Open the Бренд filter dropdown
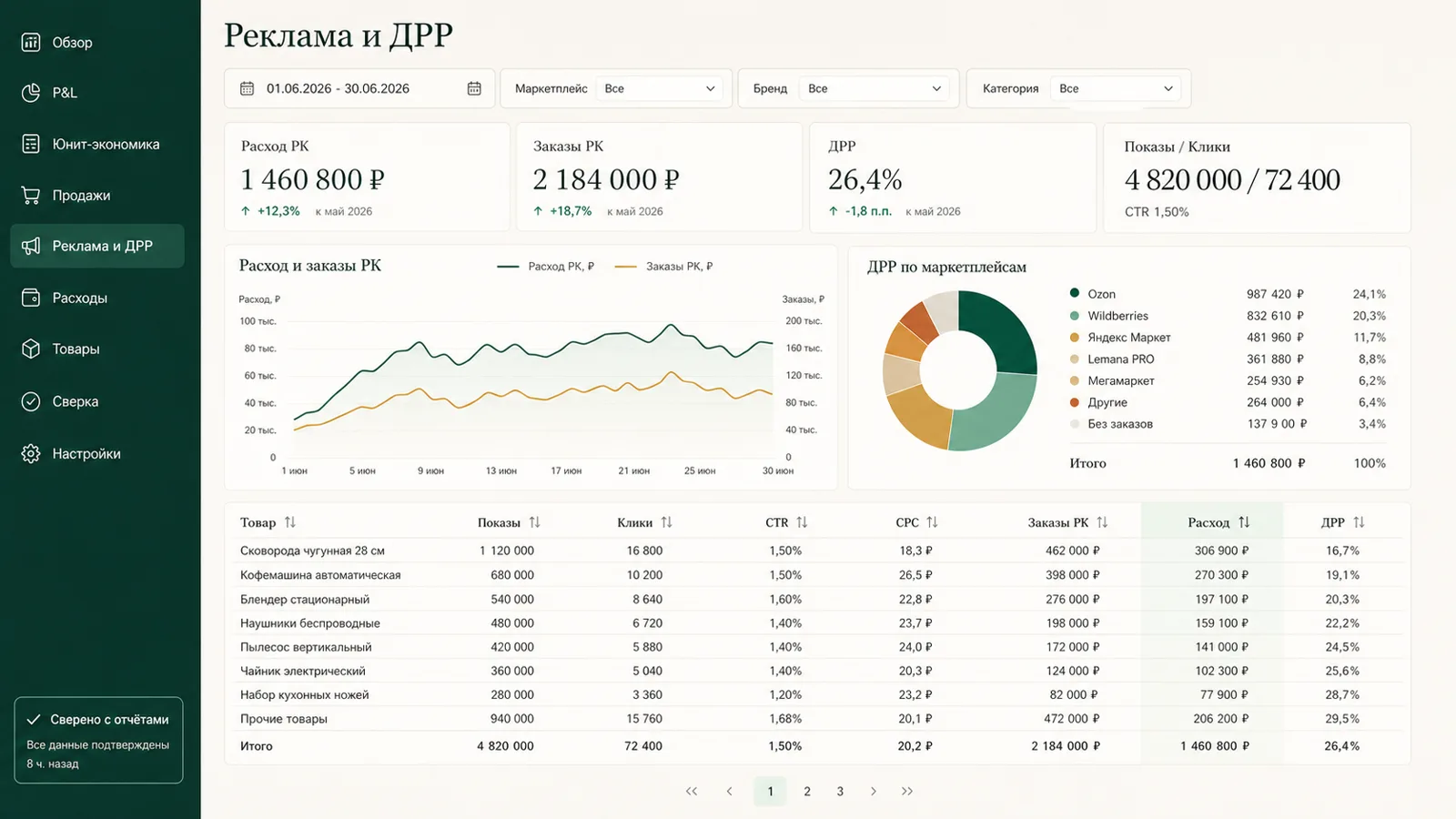This screenshot has width=1456, height=819. pos(874,88)
